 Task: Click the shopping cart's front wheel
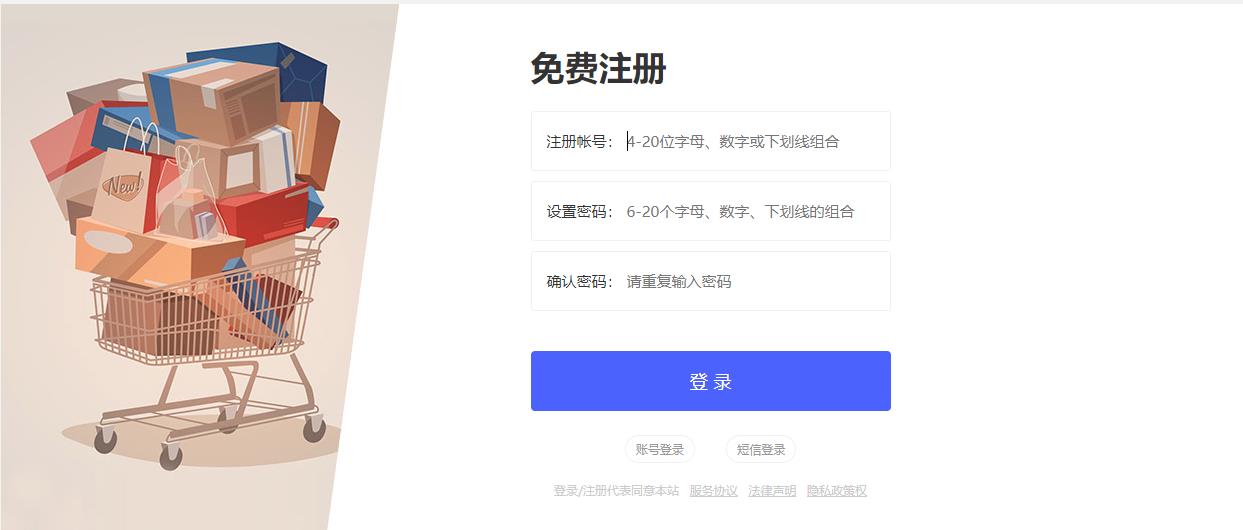(x=171, y=457)
